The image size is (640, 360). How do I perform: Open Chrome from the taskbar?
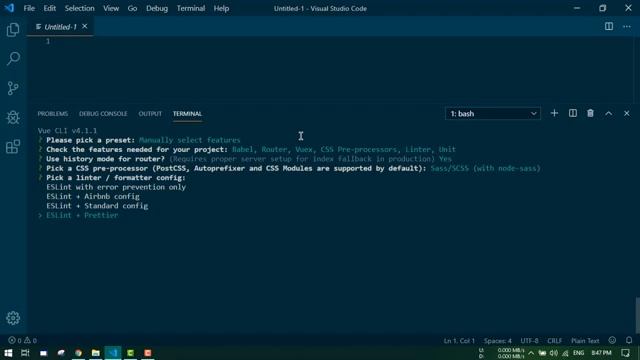78,353
